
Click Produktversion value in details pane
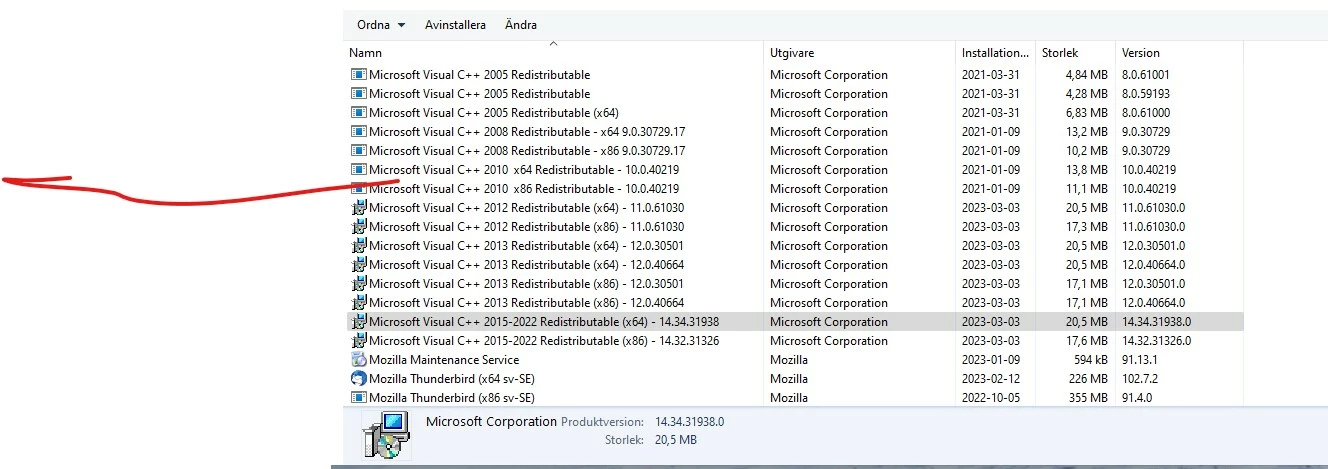pos(690,422)
